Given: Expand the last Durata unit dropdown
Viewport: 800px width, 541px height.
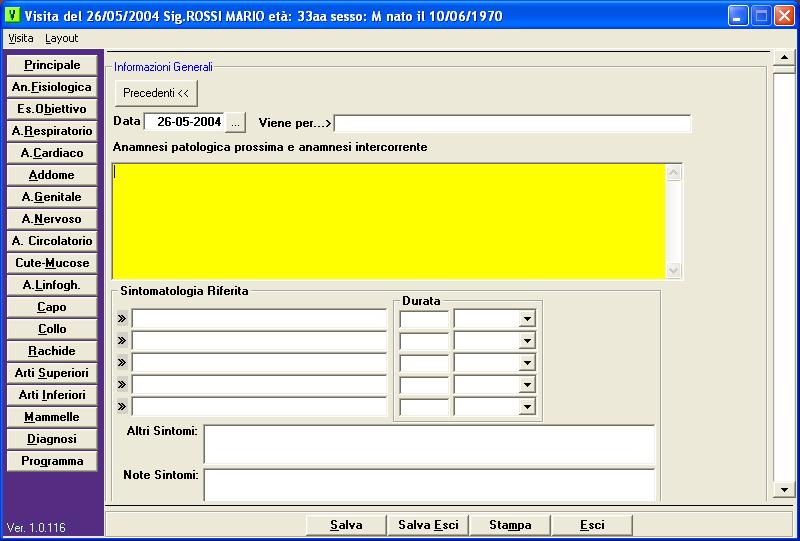Looking at the screenshot, I should click(x=527, y=407).
